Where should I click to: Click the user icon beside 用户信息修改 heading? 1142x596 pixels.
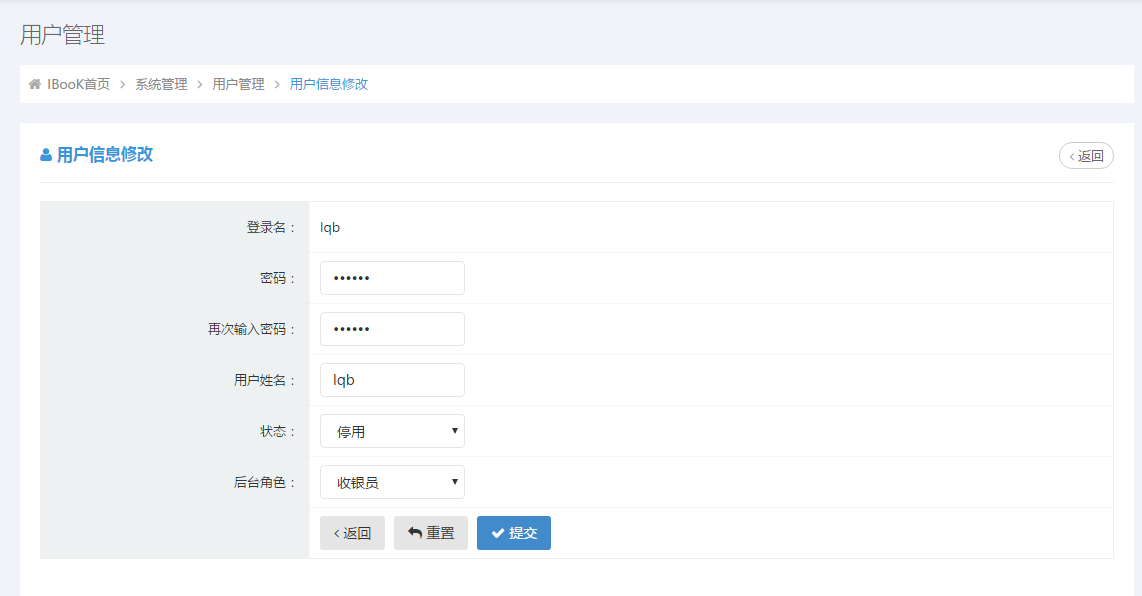click(46, 155)
